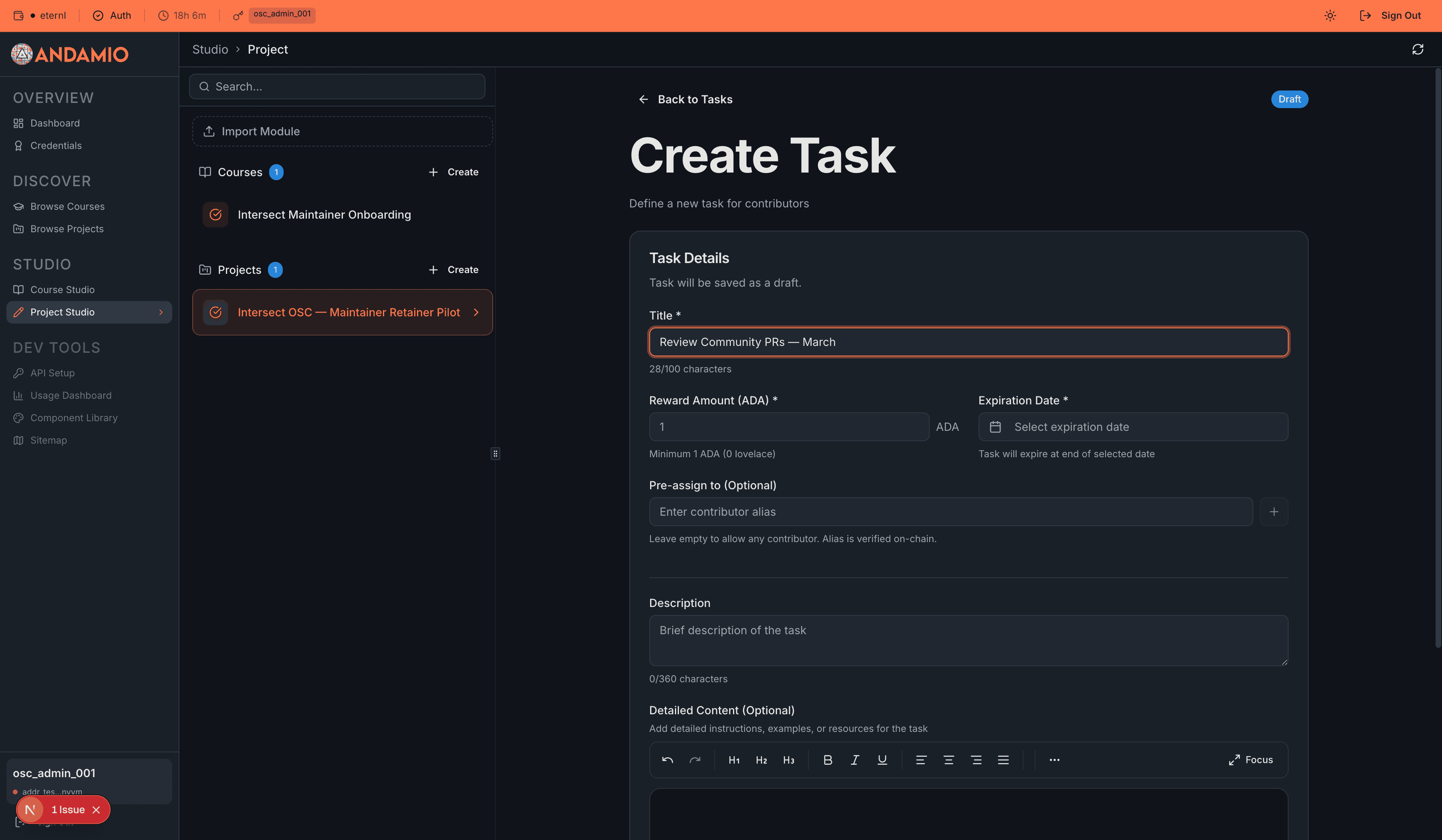Select the Bold formatting icon
Image resolution: width=1442 pixels, height=840 pixels.
[x=828, y=760]
